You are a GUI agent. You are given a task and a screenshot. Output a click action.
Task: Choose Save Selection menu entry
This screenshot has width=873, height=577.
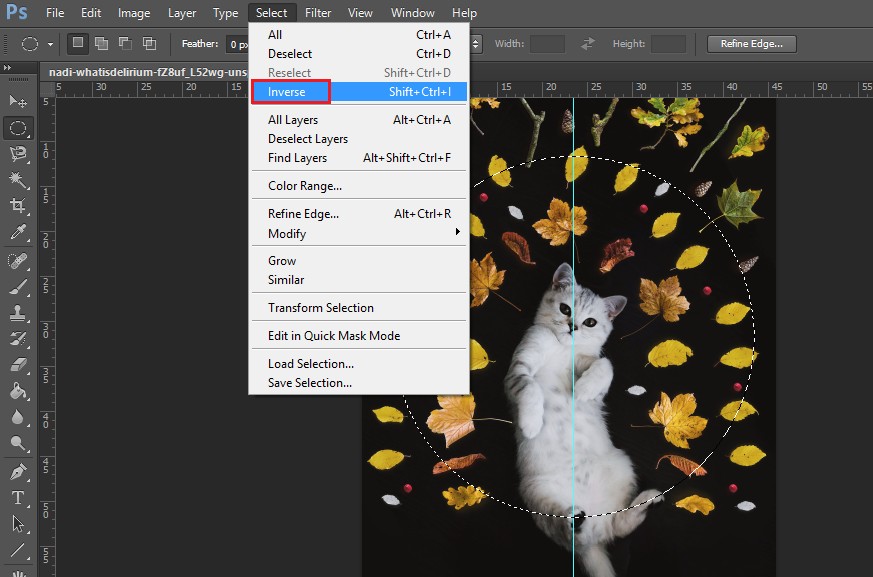point(359,383)
